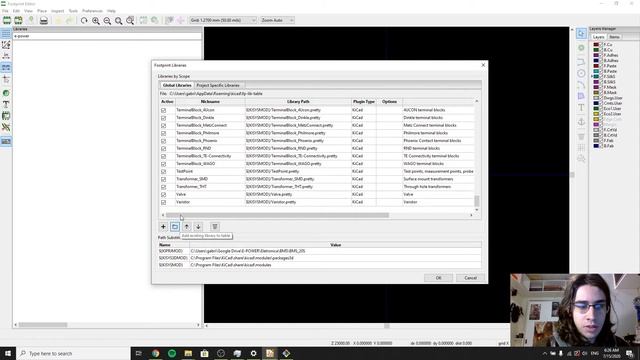640x360 pixels.
Task: Click the F.Cu layer color swatch
Action: click(x=596, y=44)
